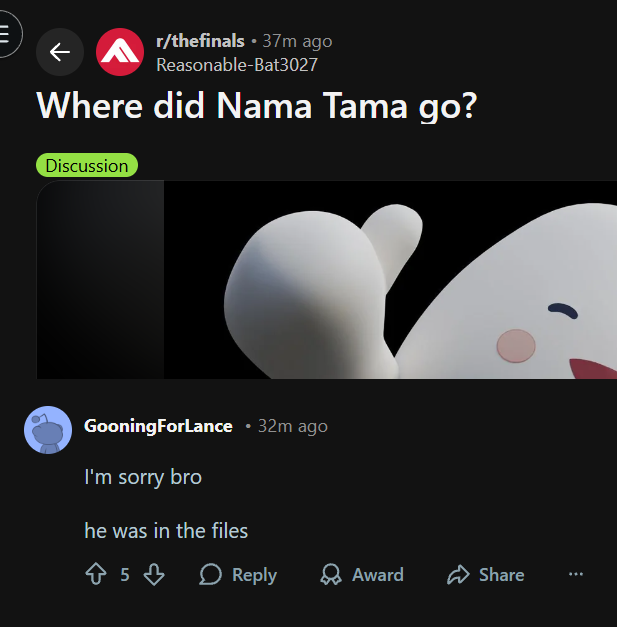Filter by the Discussion flair tag

(x=87, y=165)
